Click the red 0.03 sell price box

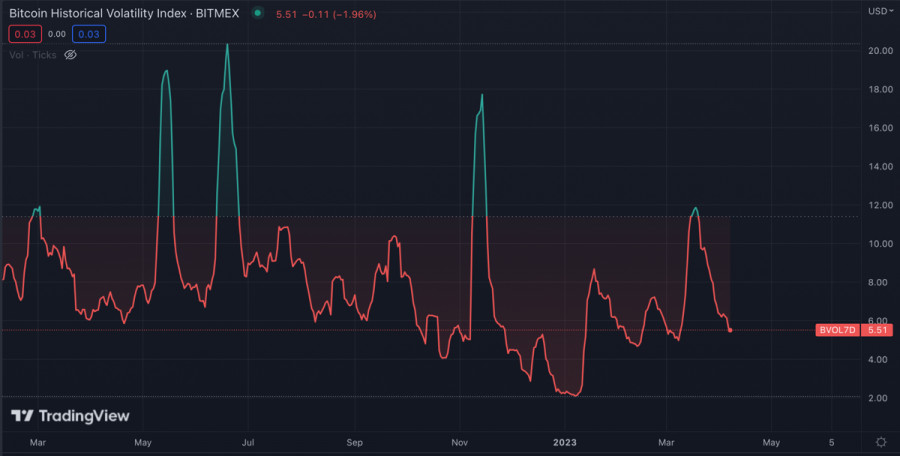point(24,34)
